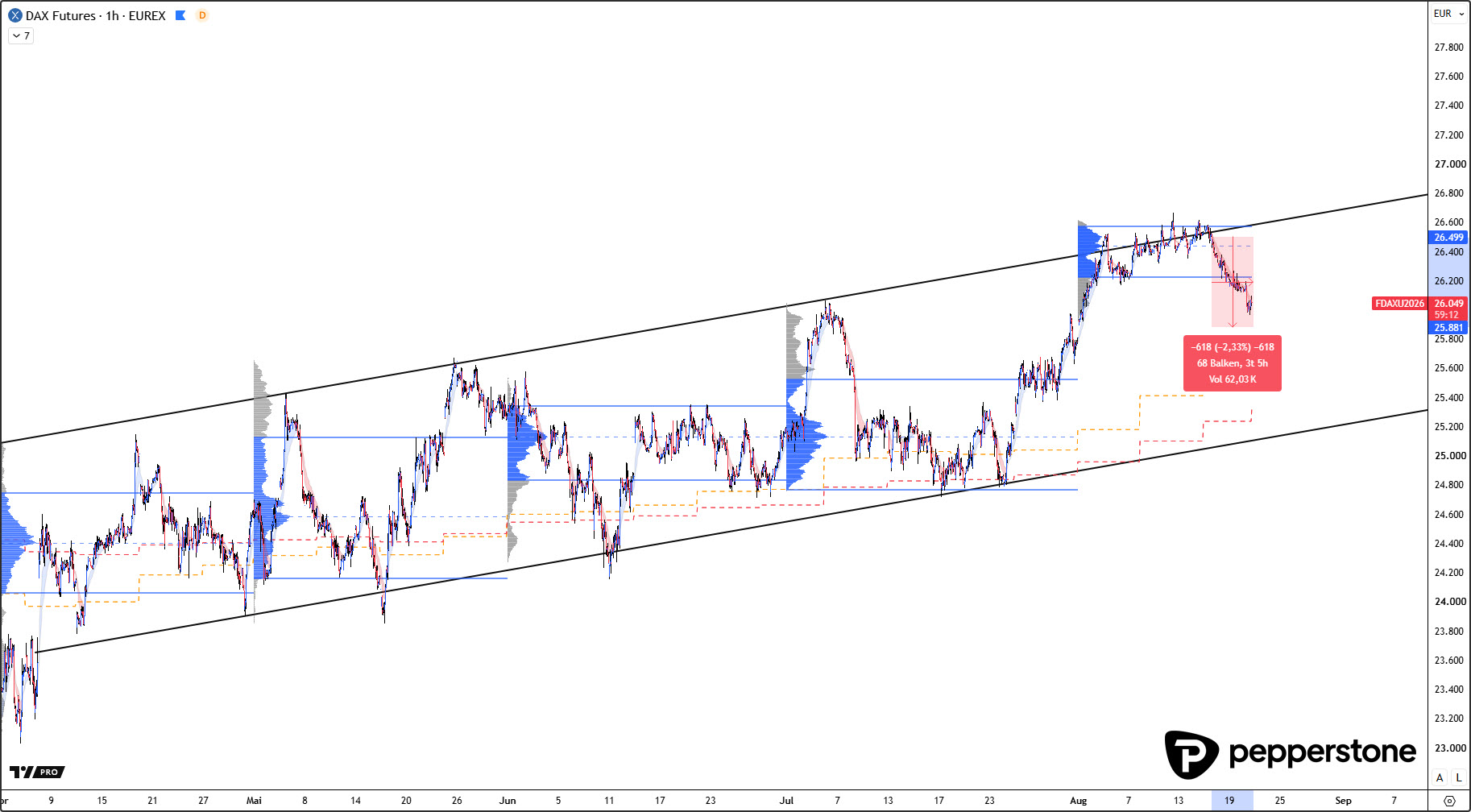Select the upper black channel trendline
This screenshot has width=1471, height=812.
point(714,318)
